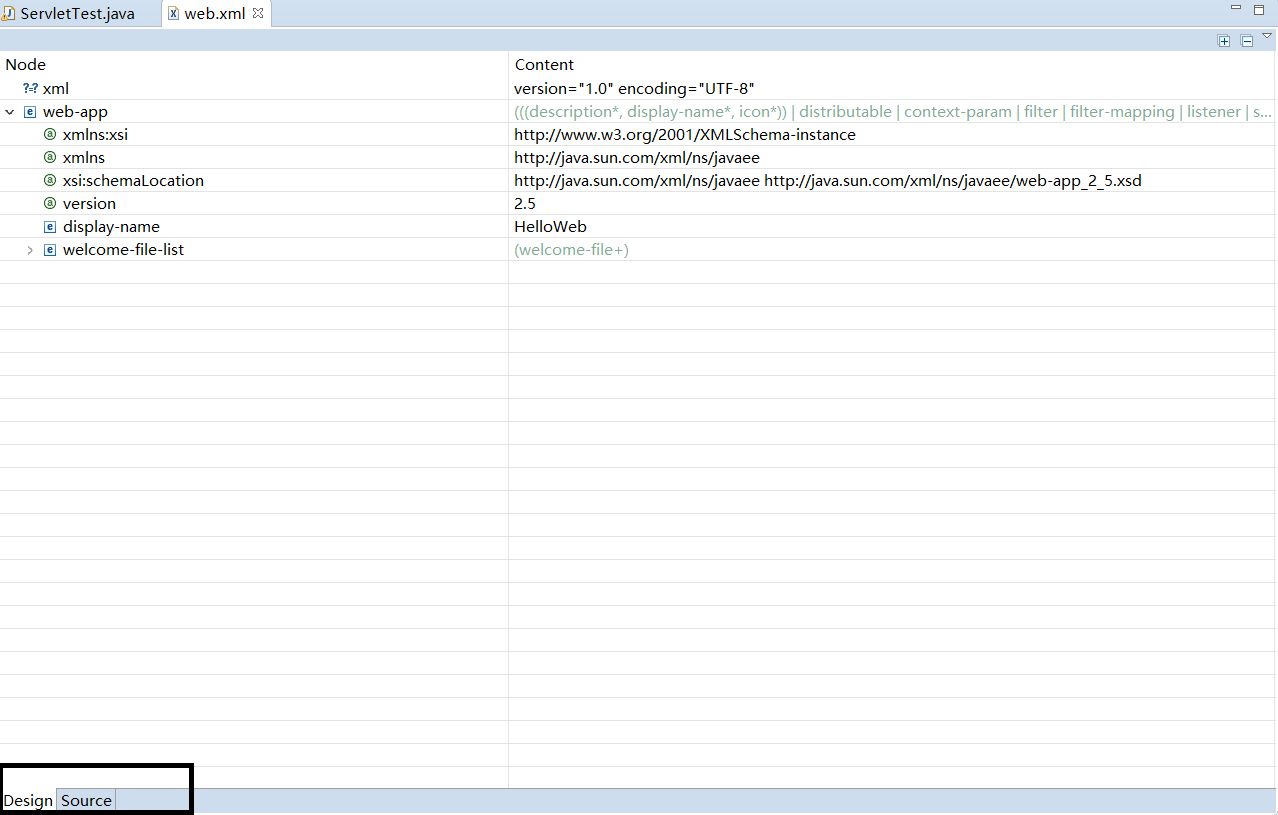Select the version value 2.5
Viewport: 1278px width, 815px height.
pos(524,203)
